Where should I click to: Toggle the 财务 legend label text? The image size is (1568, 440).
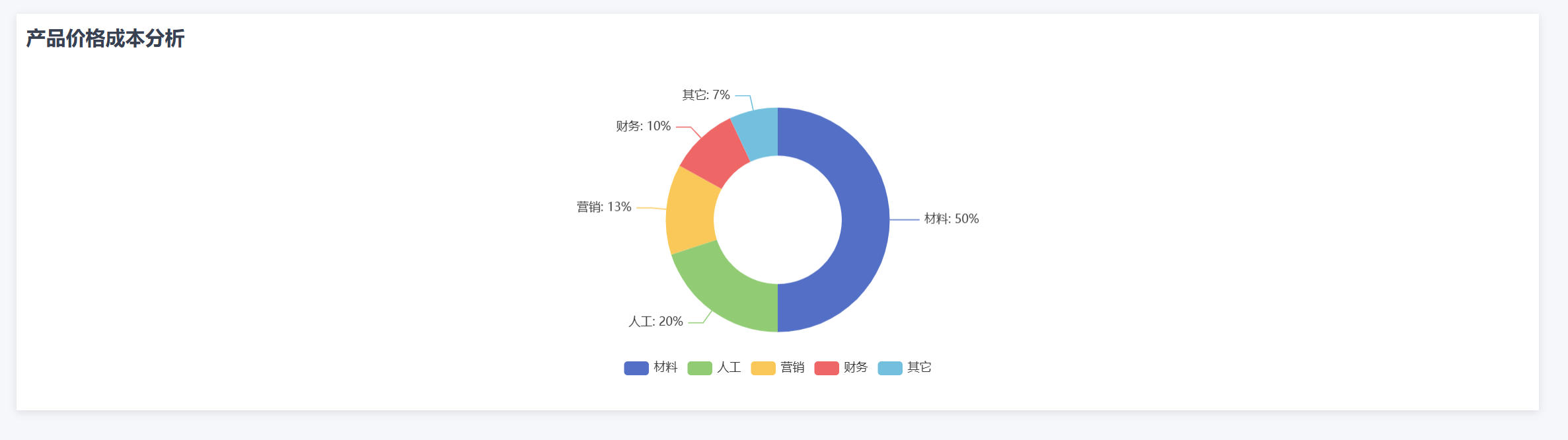[x=856, y=367]
